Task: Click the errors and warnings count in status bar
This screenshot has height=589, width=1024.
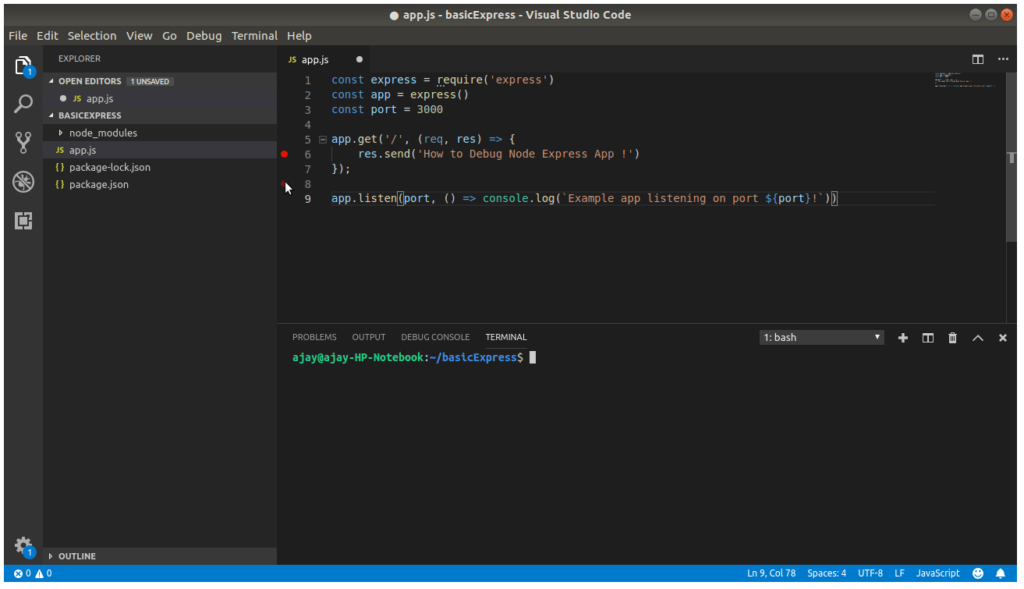Action: tap(33, 574)
